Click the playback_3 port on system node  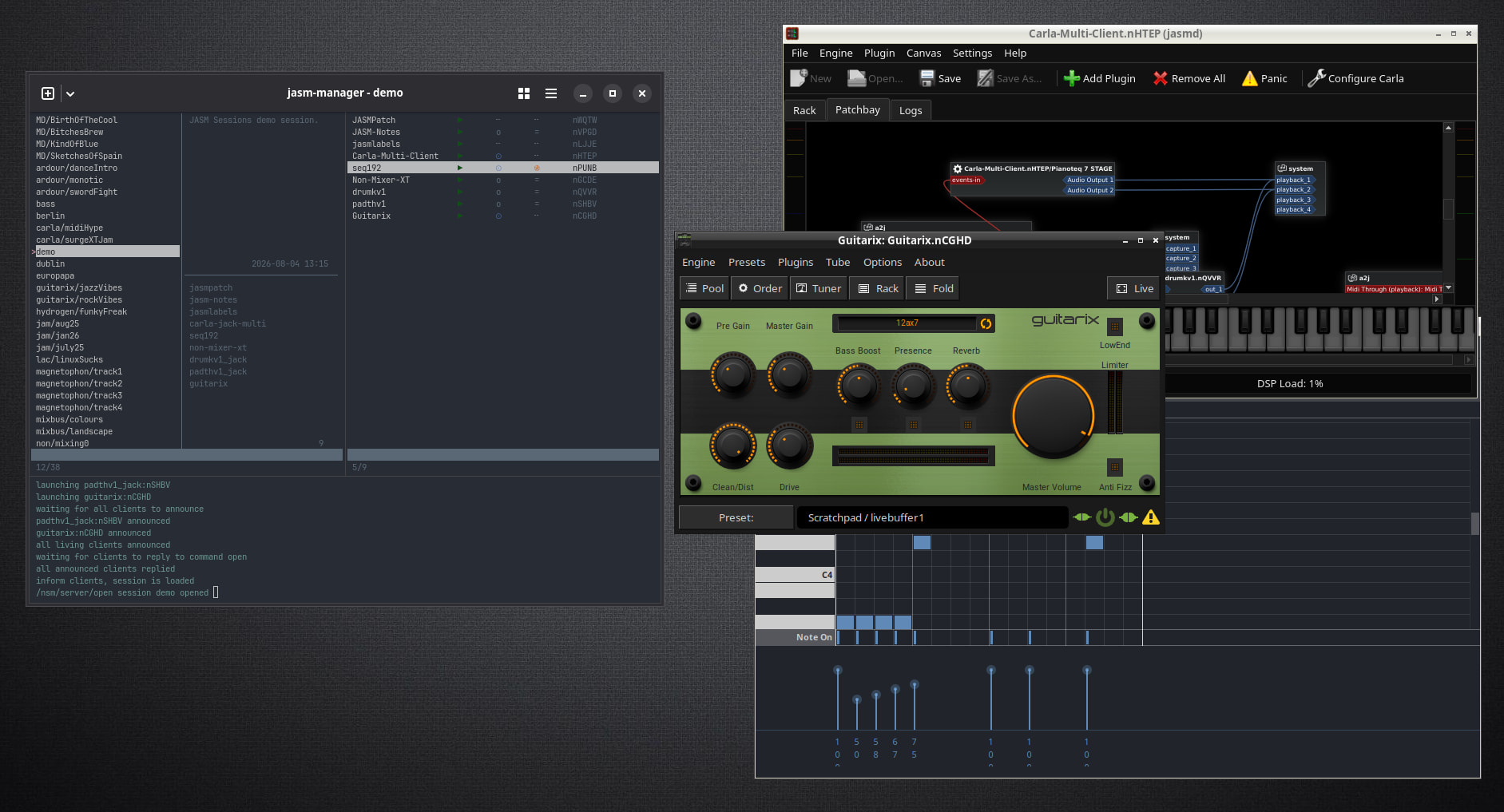click(1293, 200)
